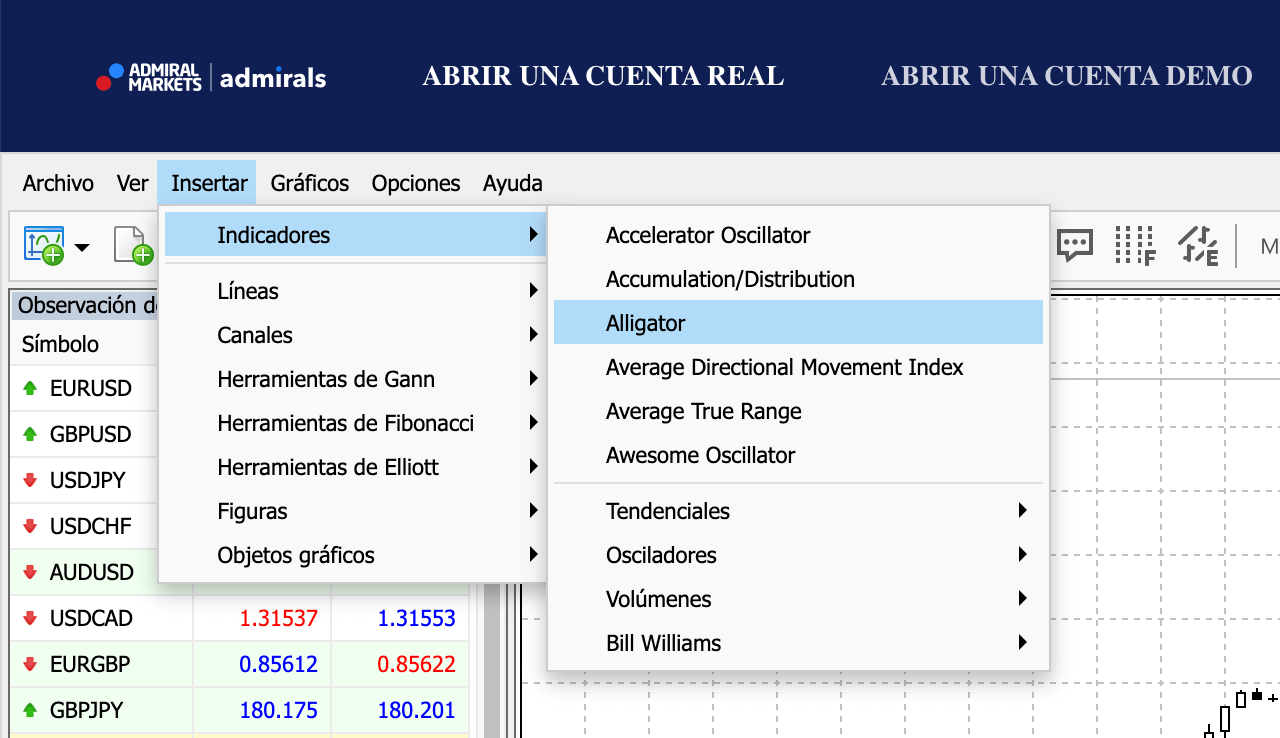Click red down arrow beside EURGBP
This screenshot has width=1280, height=738.
[30, 664]
